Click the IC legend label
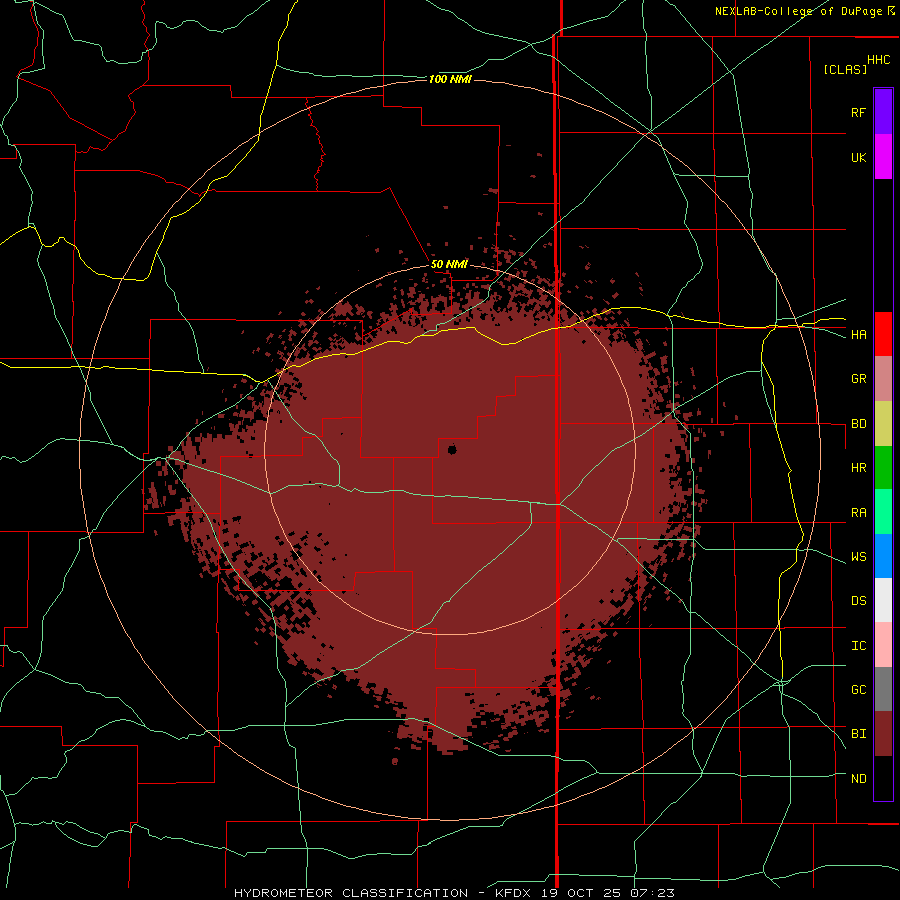The image size is (900, 900). pos(858,646)
